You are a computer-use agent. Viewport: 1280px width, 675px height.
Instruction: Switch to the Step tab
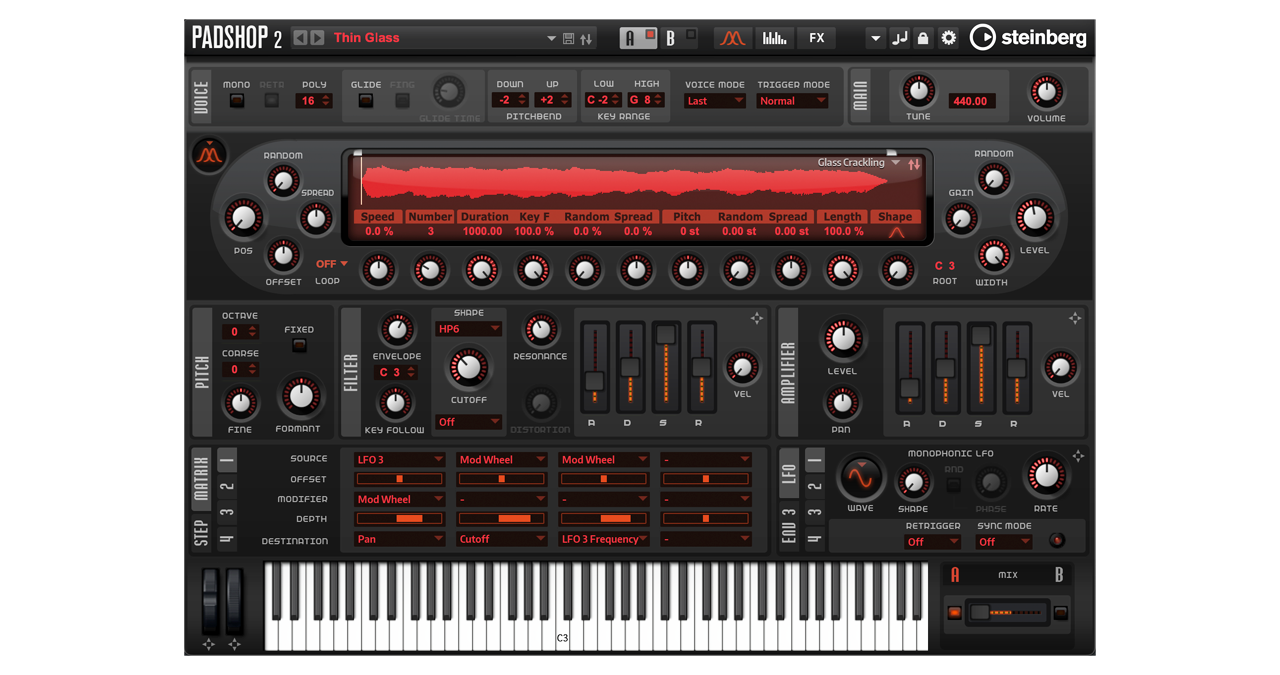coord(201,532)
